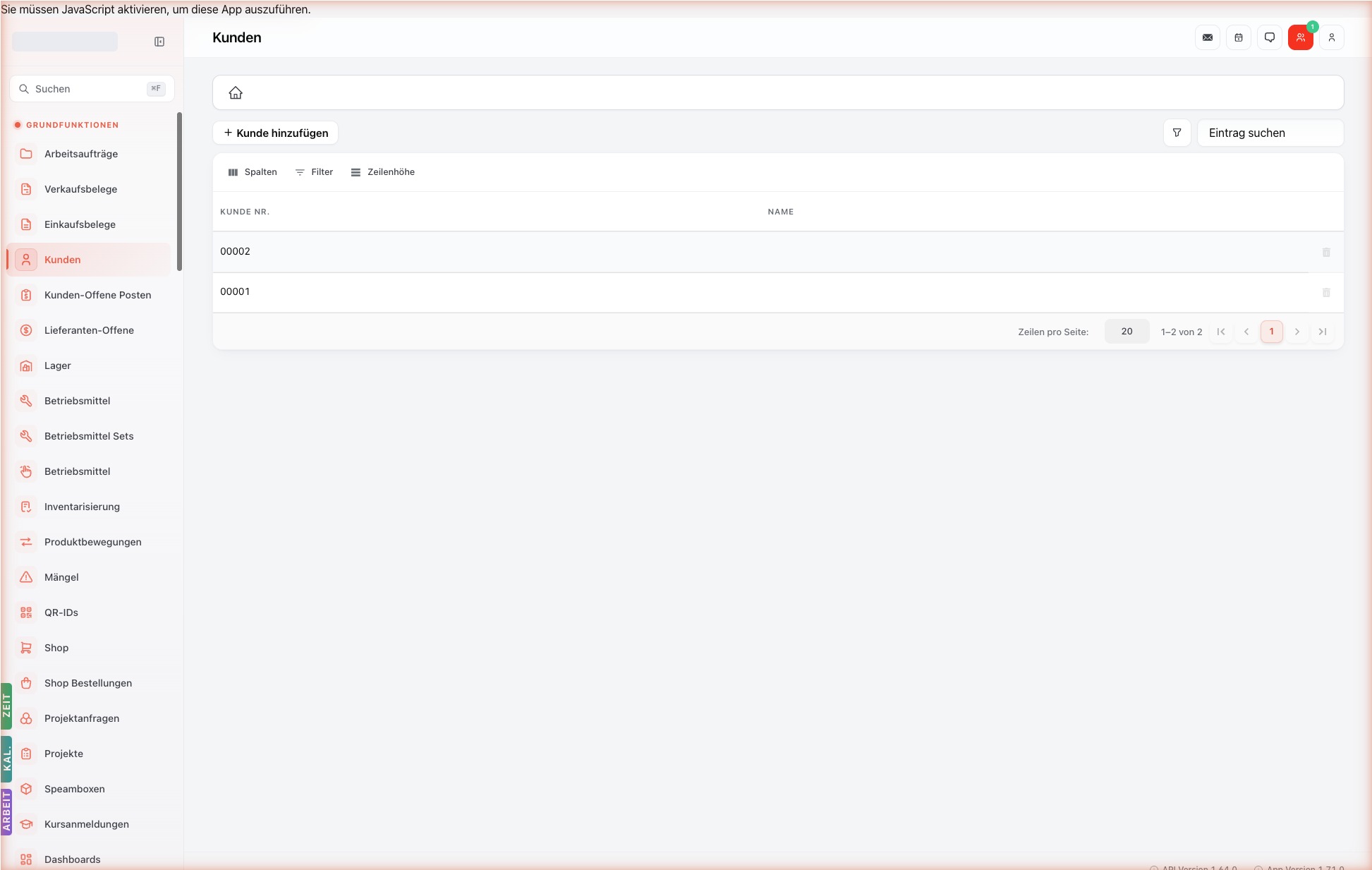Image resolution: width=1372 pixels, height=870 pixels.
Task: Click the red users icon with badge
Action: click(x=1301, y=37)
